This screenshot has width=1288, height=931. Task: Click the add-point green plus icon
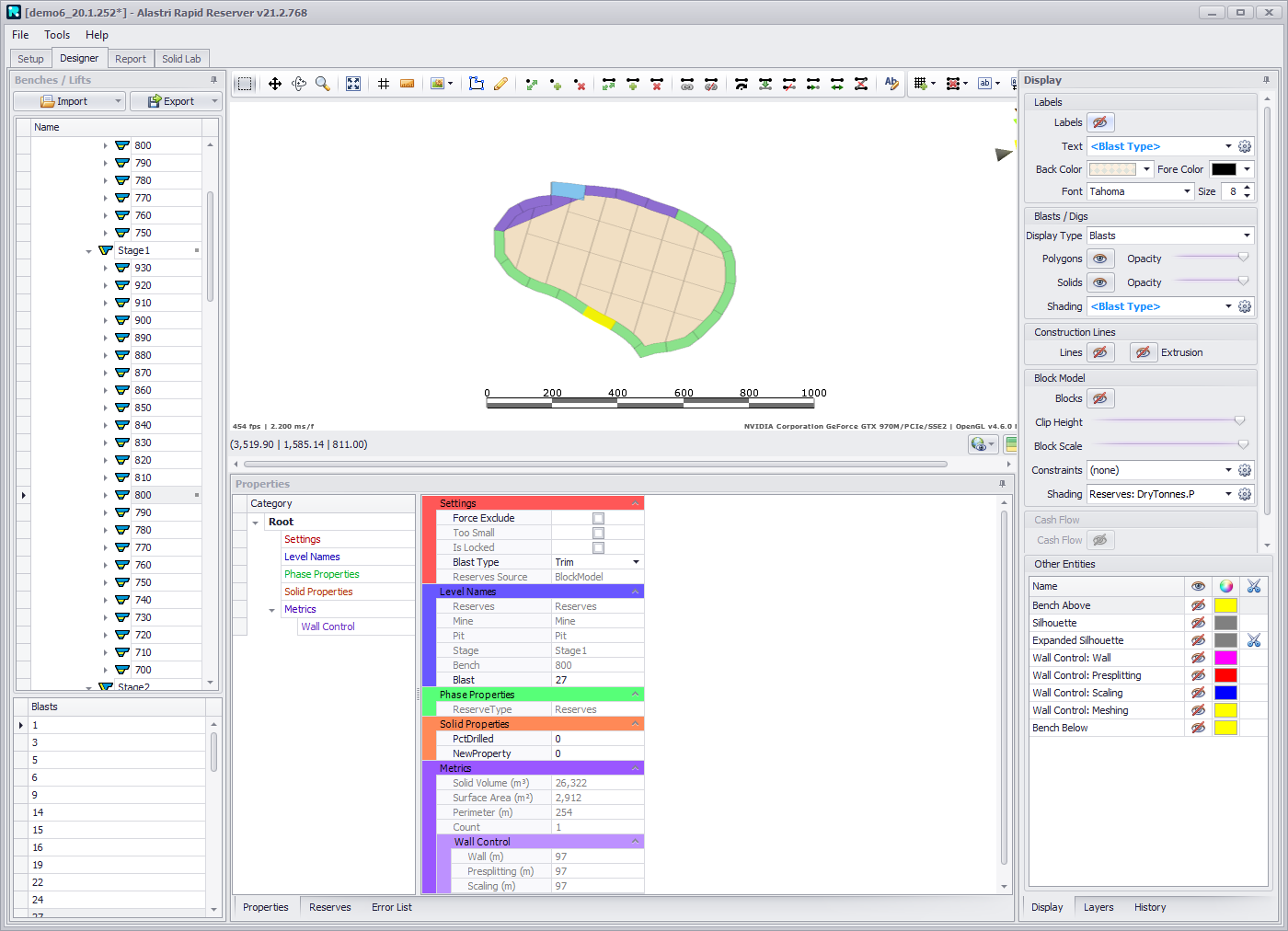[x=556, y=84]
